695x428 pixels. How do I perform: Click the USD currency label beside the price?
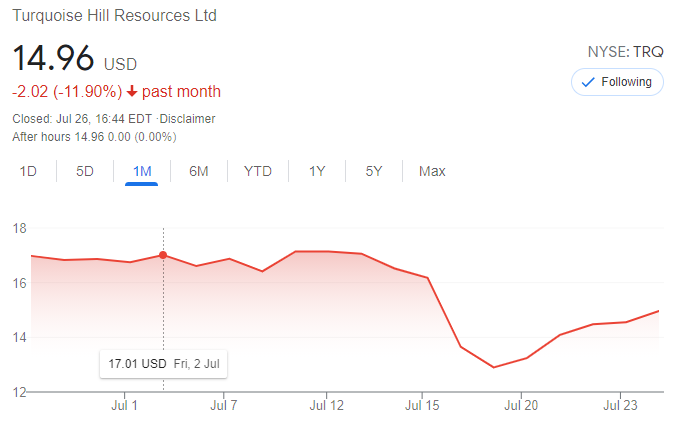120,64
